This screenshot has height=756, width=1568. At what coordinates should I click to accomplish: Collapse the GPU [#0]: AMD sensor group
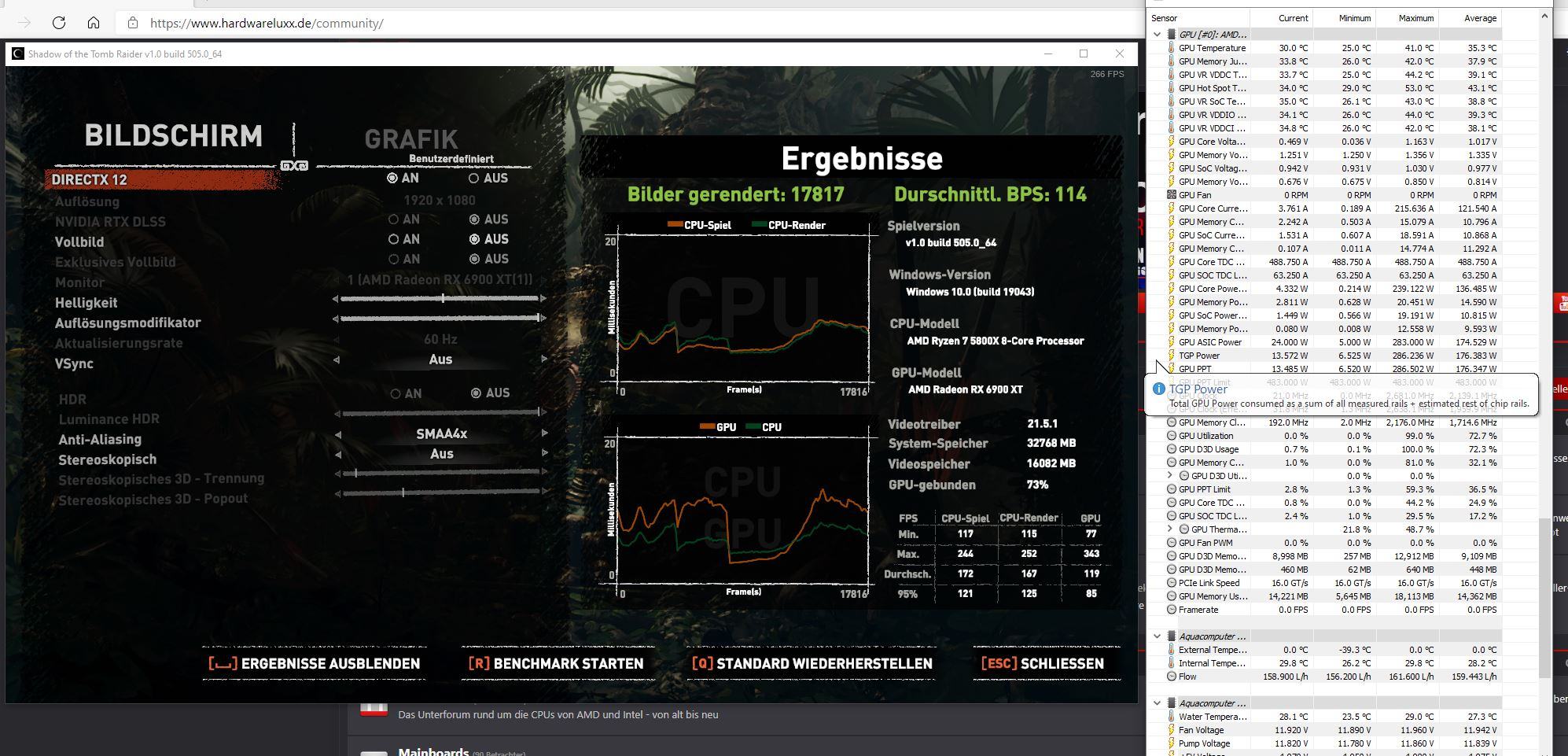pyautogui.click(x=1157, y=35)
